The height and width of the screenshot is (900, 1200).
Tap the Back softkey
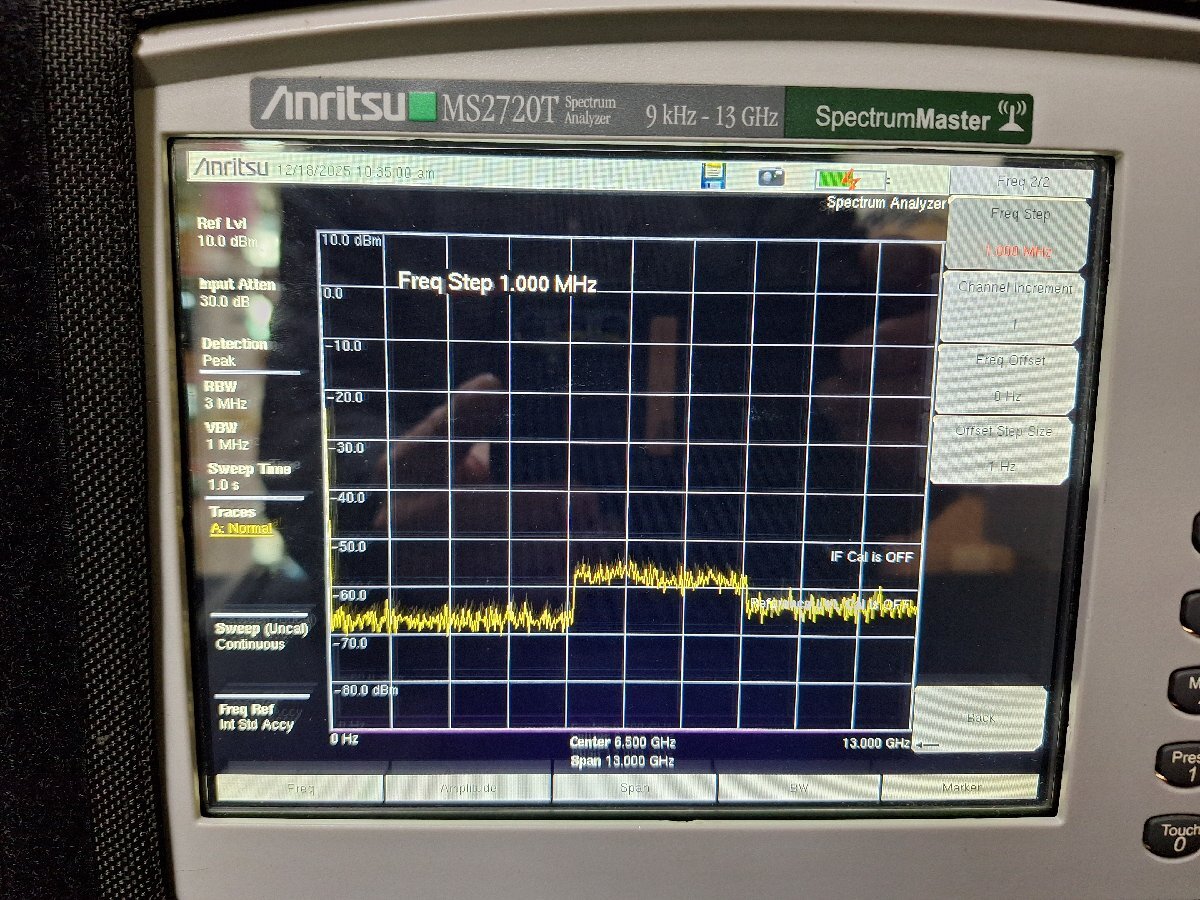click(980, 719)
